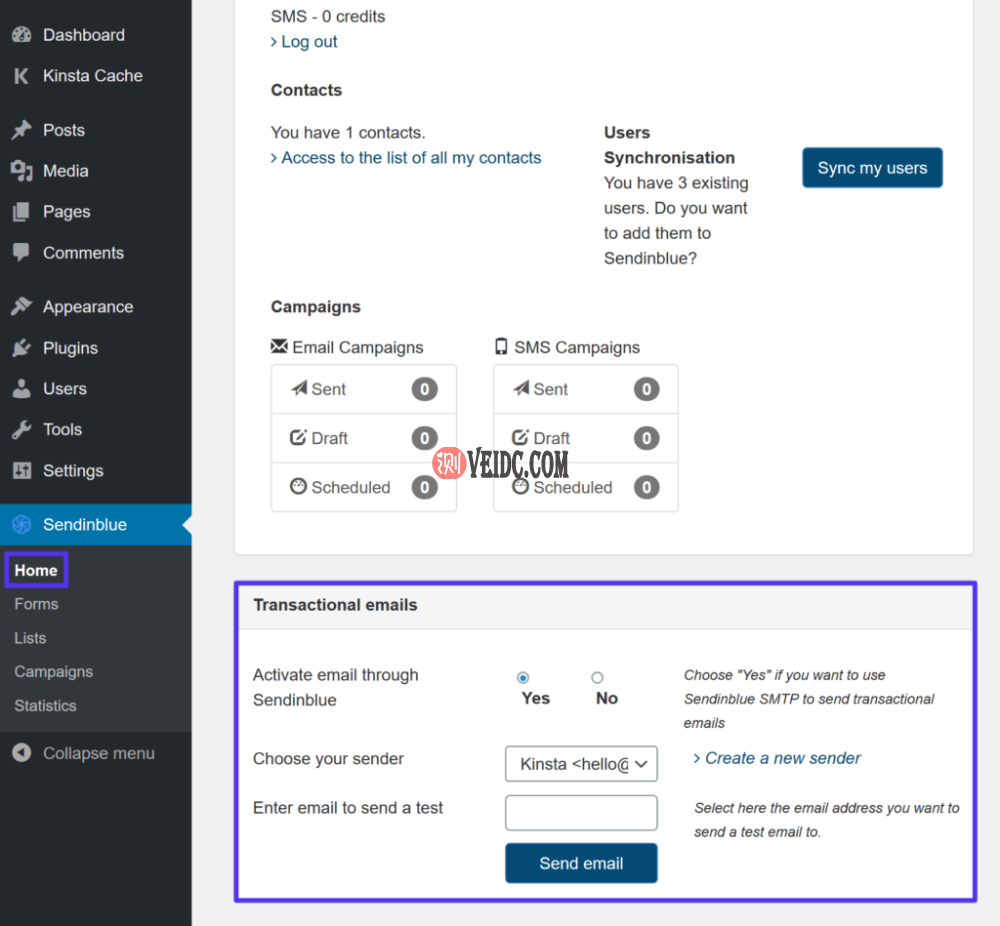Click the Kinsta Cache K icon
Viewport: 1000px width, 926px height.
coord(21,76)
